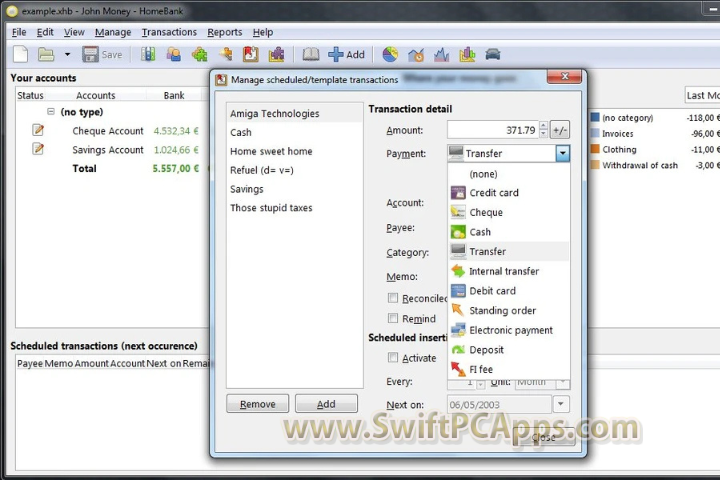Select Those stupid taxes template
The height and width of the screenshot is (480, 720).
tap(294, 208)
